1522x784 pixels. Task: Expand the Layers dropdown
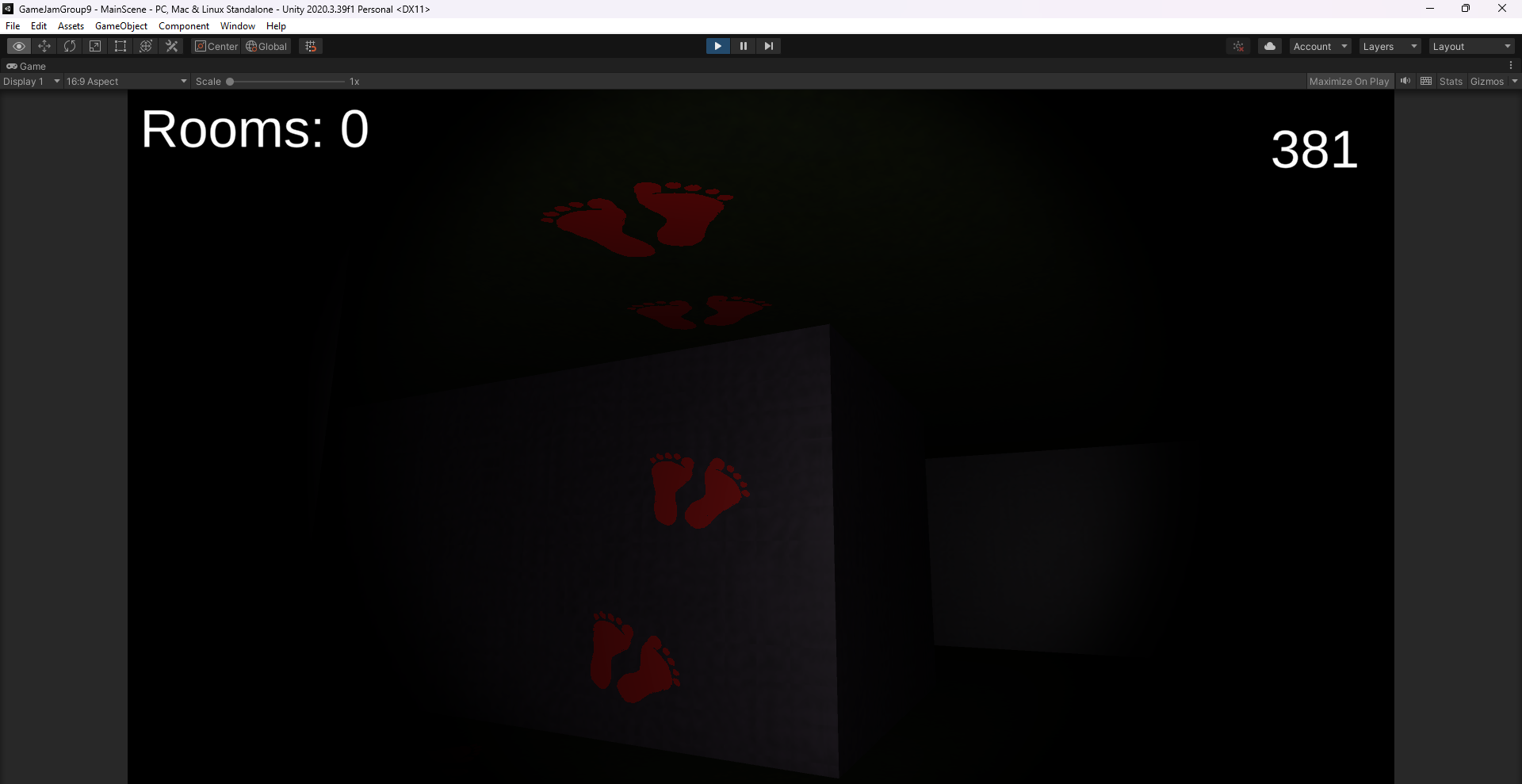pyautogui.click(x=1390, y=46)
